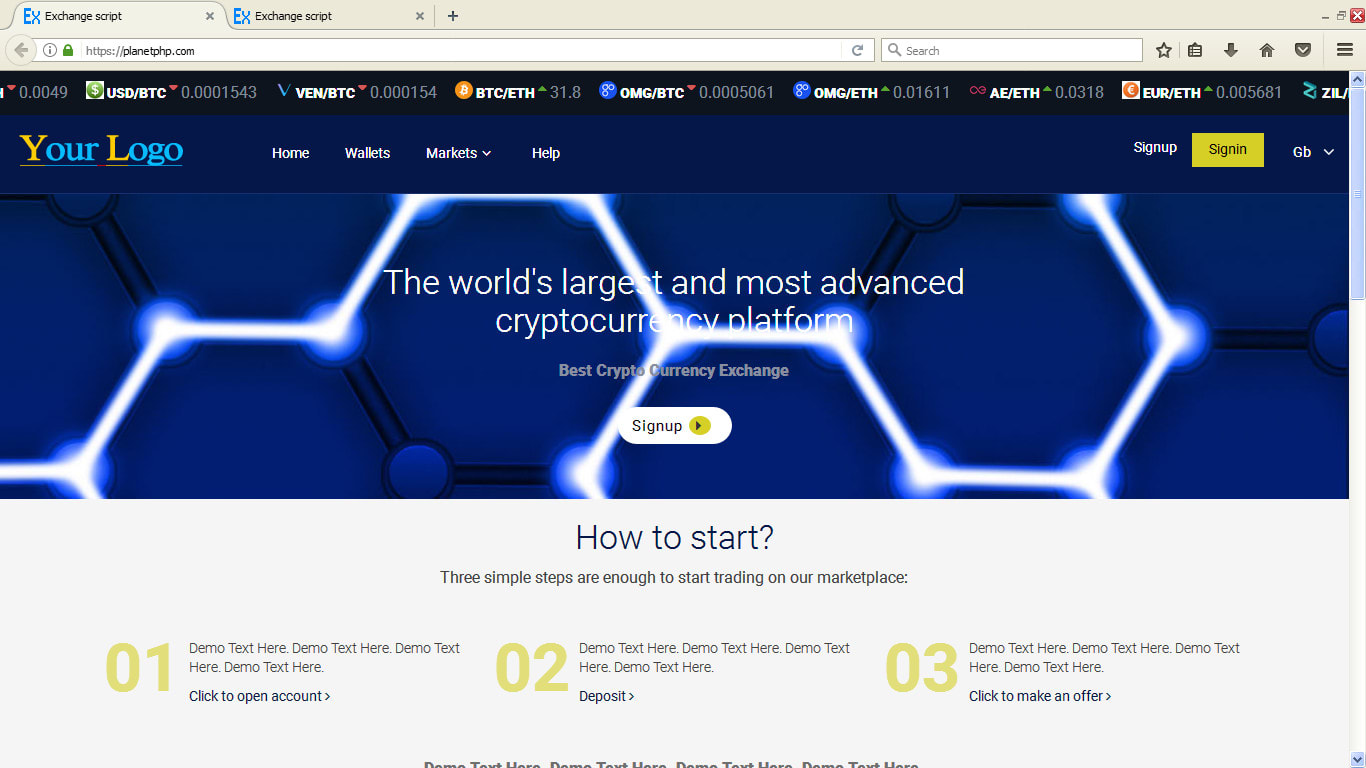The image size is (1366, 768).
Task: Click the OMG/ETH coin icon in ticker
Action: click(802, 91)
